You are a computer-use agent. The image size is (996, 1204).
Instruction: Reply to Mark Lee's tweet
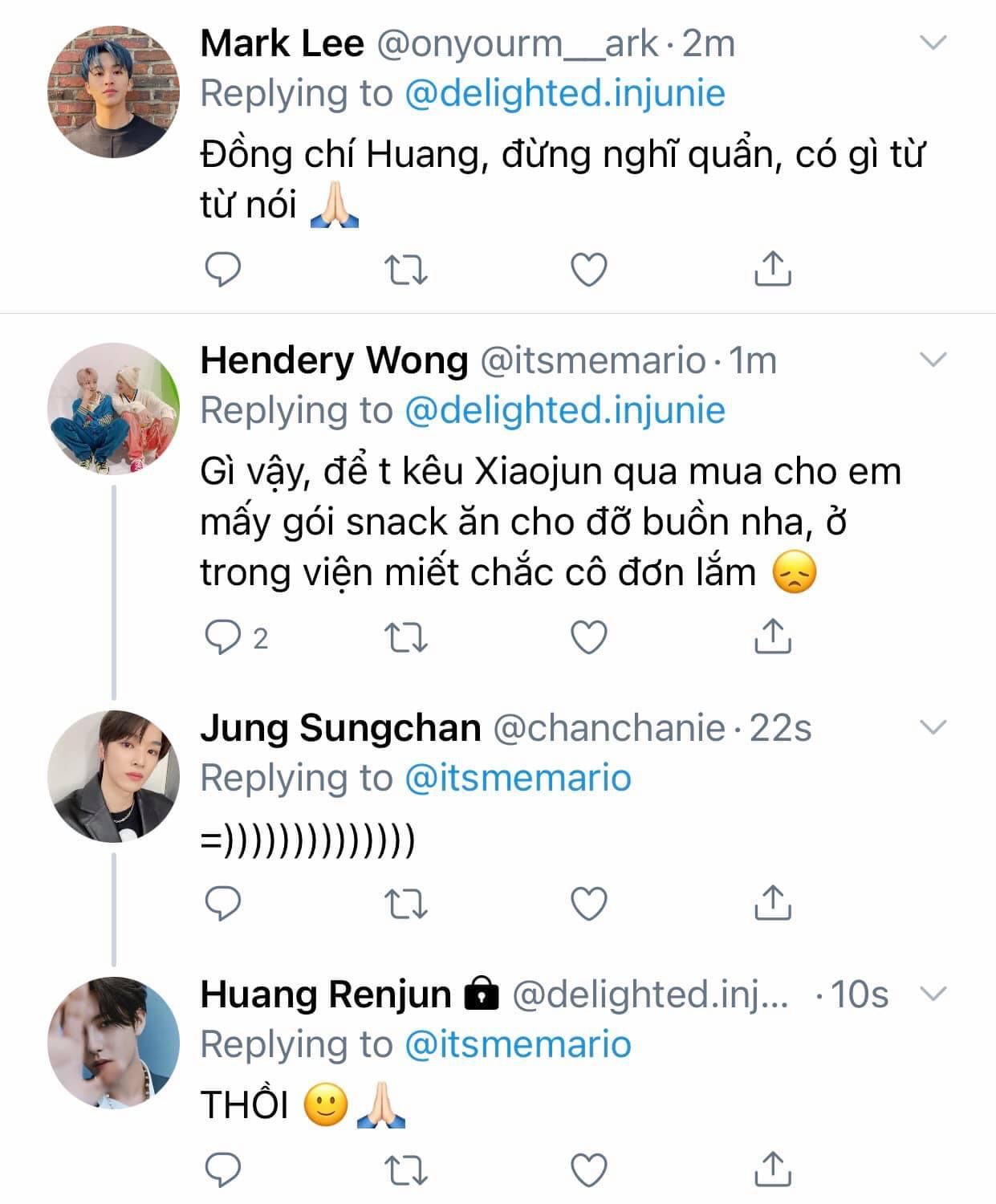223,270
